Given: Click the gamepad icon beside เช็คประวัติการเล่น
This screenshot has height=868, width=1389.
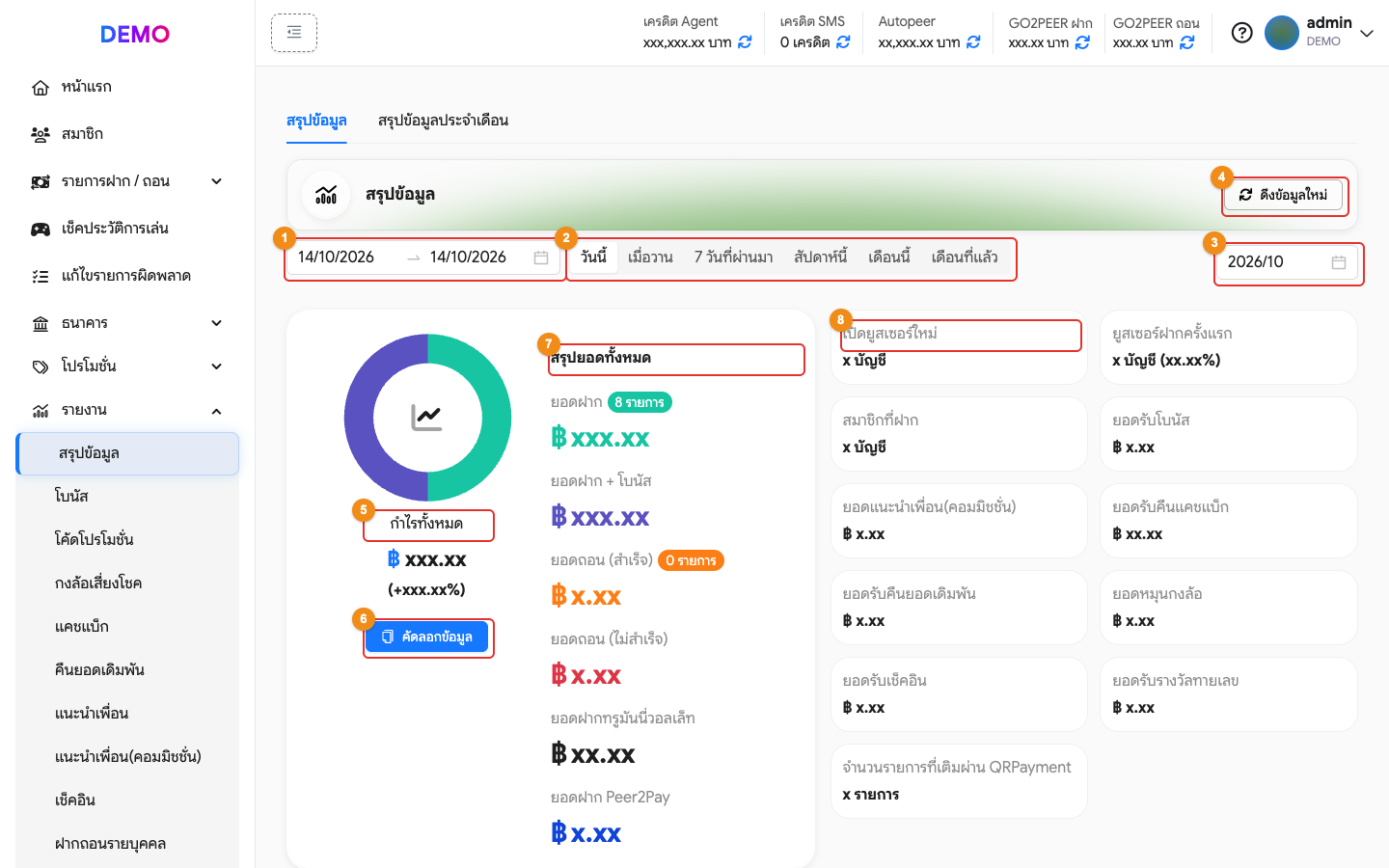Looking at the screenshot, I should 41,230.
